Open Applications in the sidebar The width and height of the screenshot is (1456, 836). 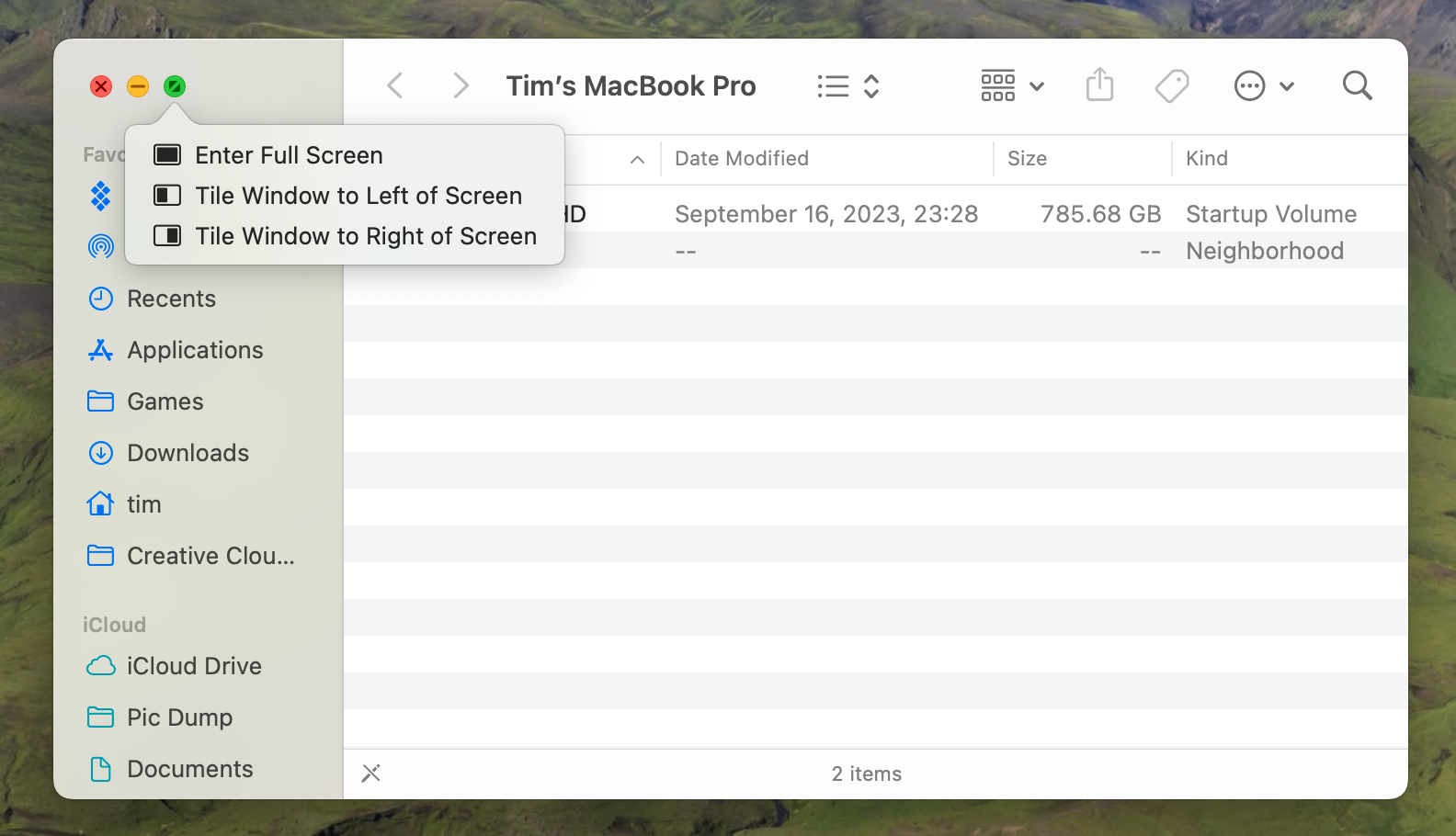(195, 350)
